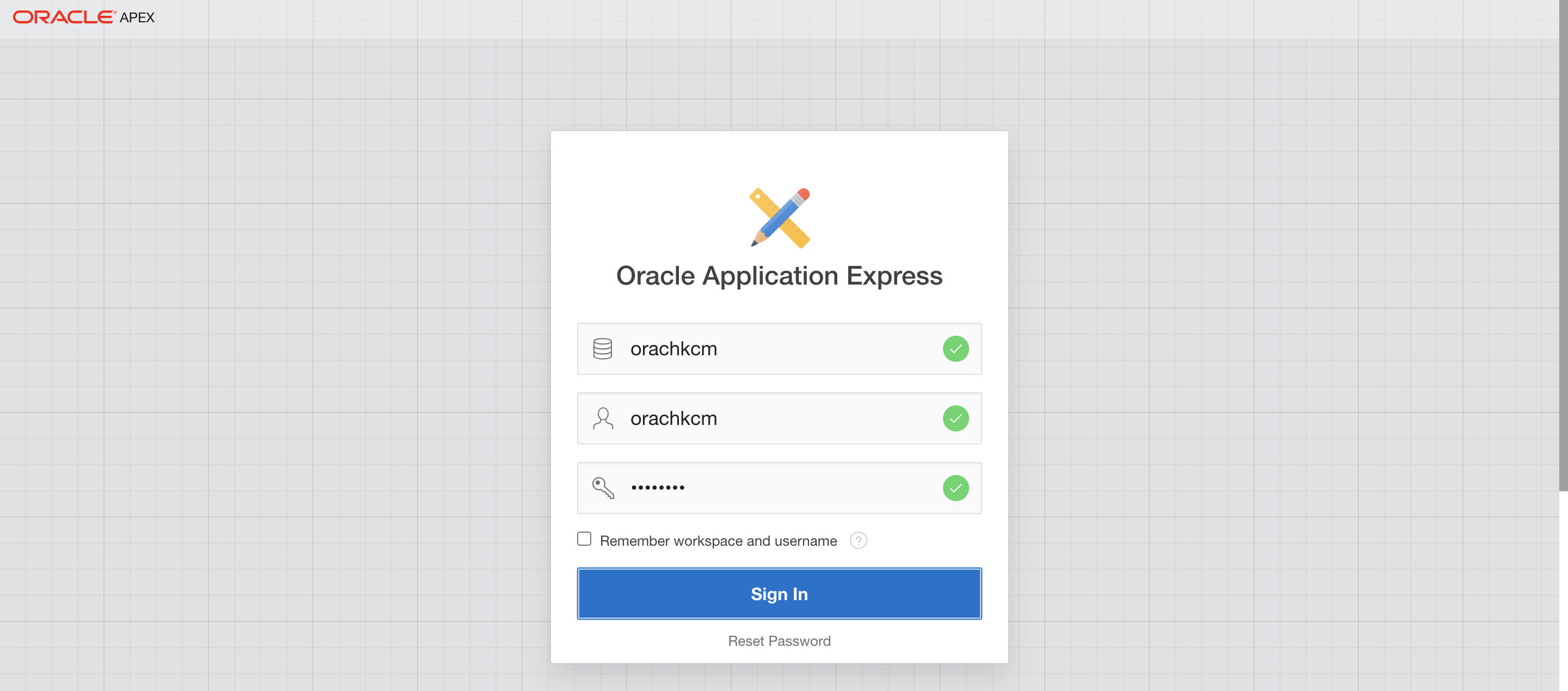Click the password field green checkmark

click(955, 488)
